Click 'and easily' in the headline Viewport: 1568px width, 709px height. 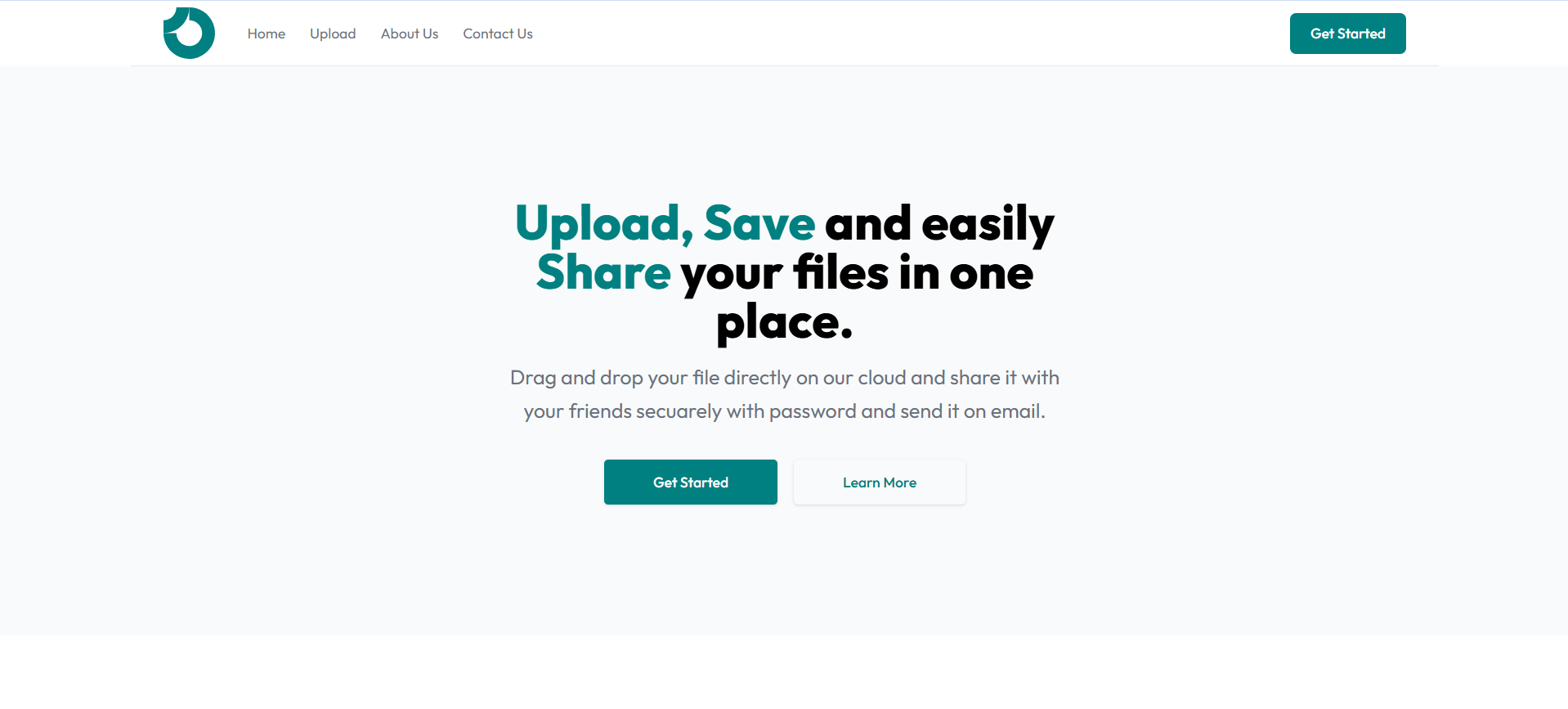coord(939,224)
